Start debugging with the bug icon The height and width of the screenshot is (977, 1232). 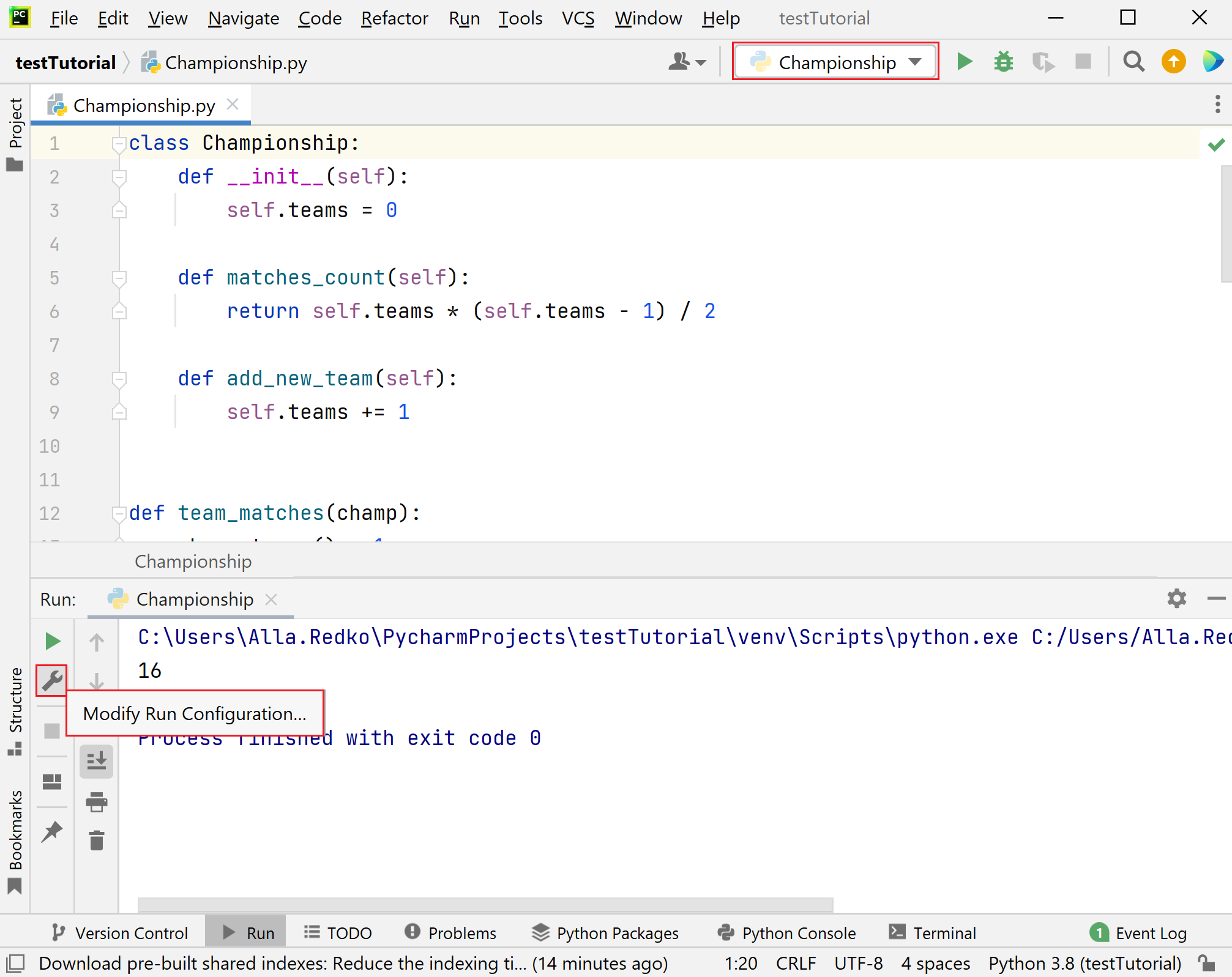click(1003, 62)
